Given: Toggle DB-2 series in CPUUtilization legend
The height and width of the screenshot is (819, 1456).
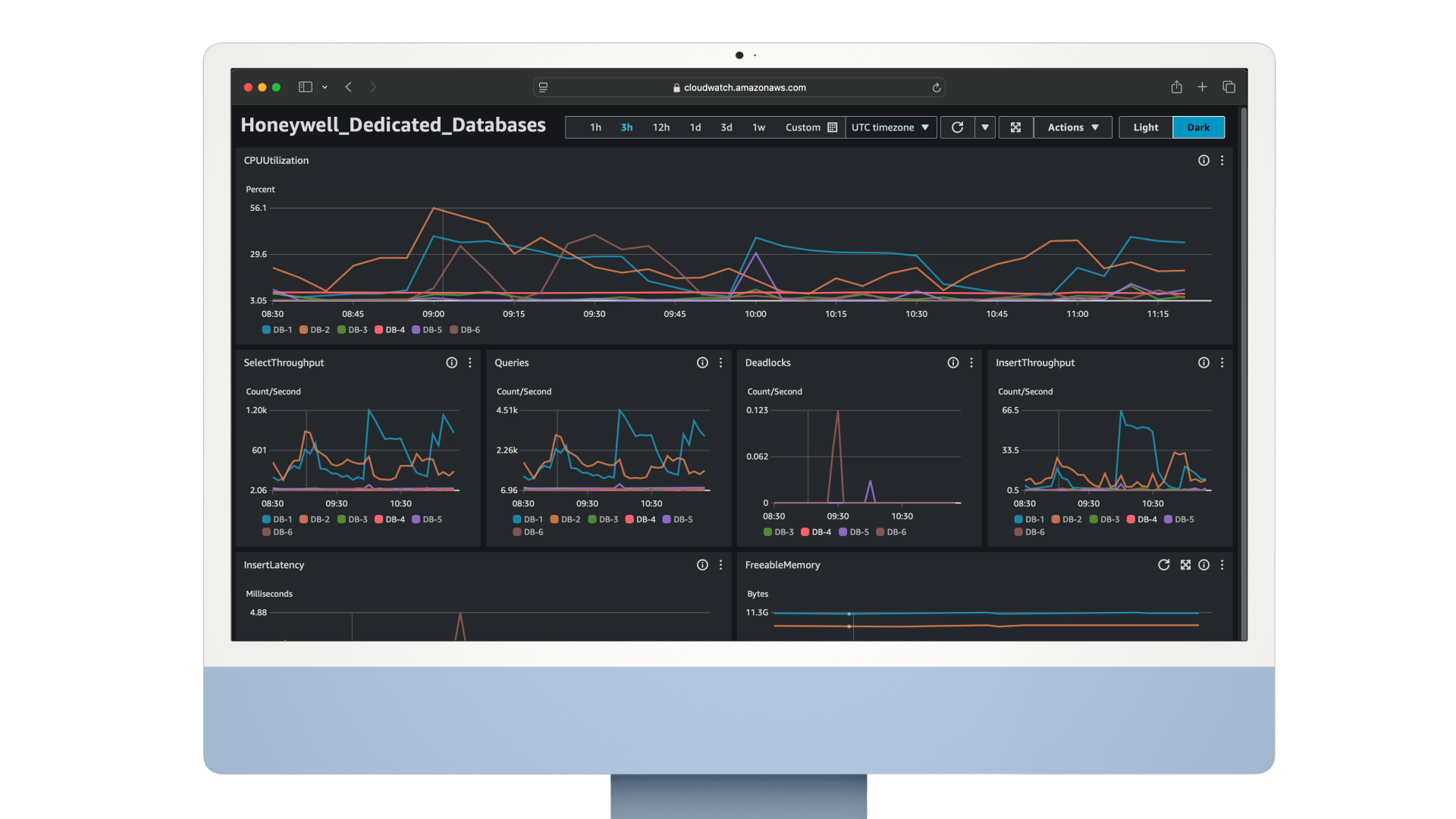Looking at the screenshot, I should click(x=314, y=330).
